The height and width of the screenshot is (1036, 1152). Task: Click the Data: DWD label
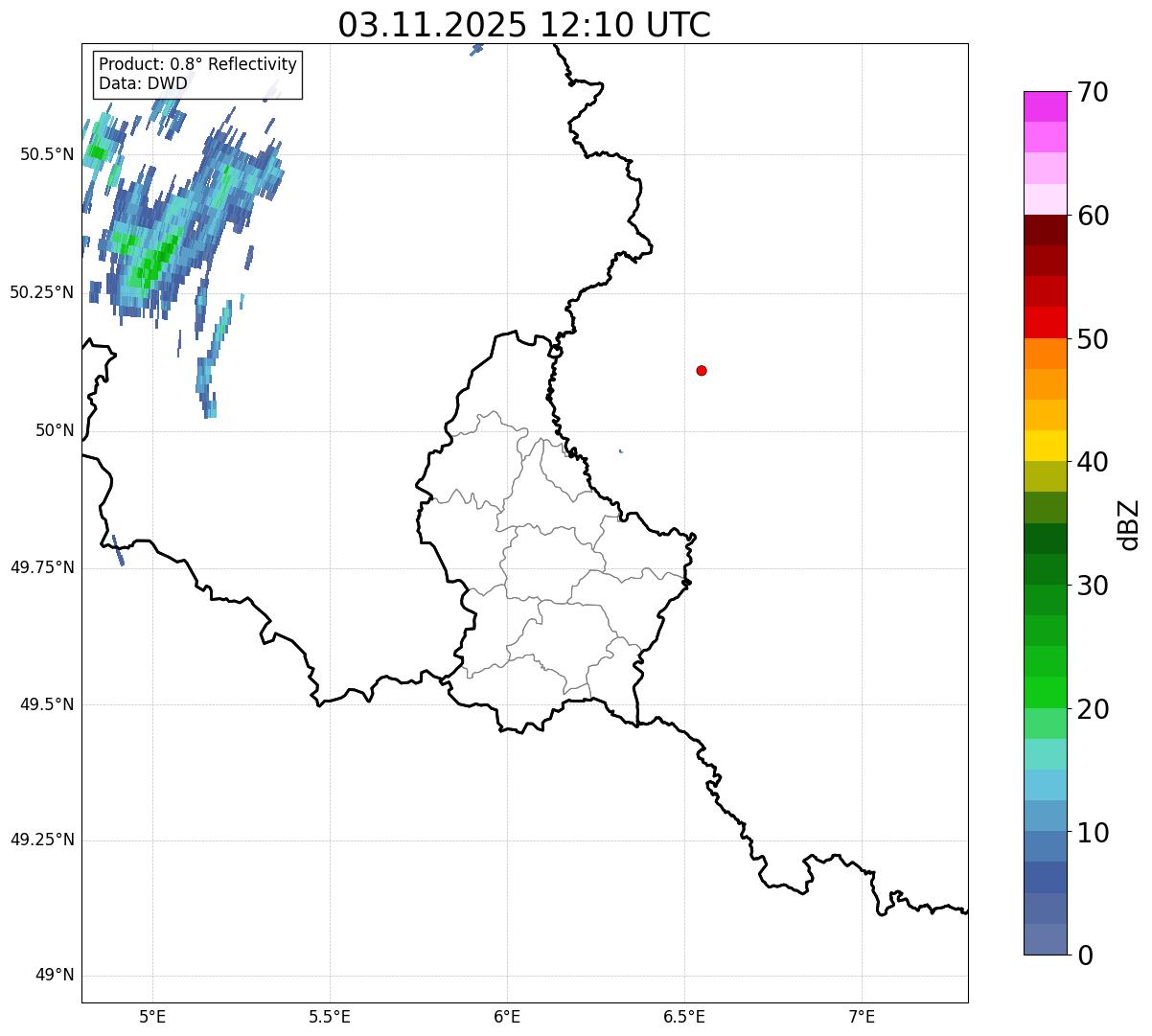[x=143, y=83]
